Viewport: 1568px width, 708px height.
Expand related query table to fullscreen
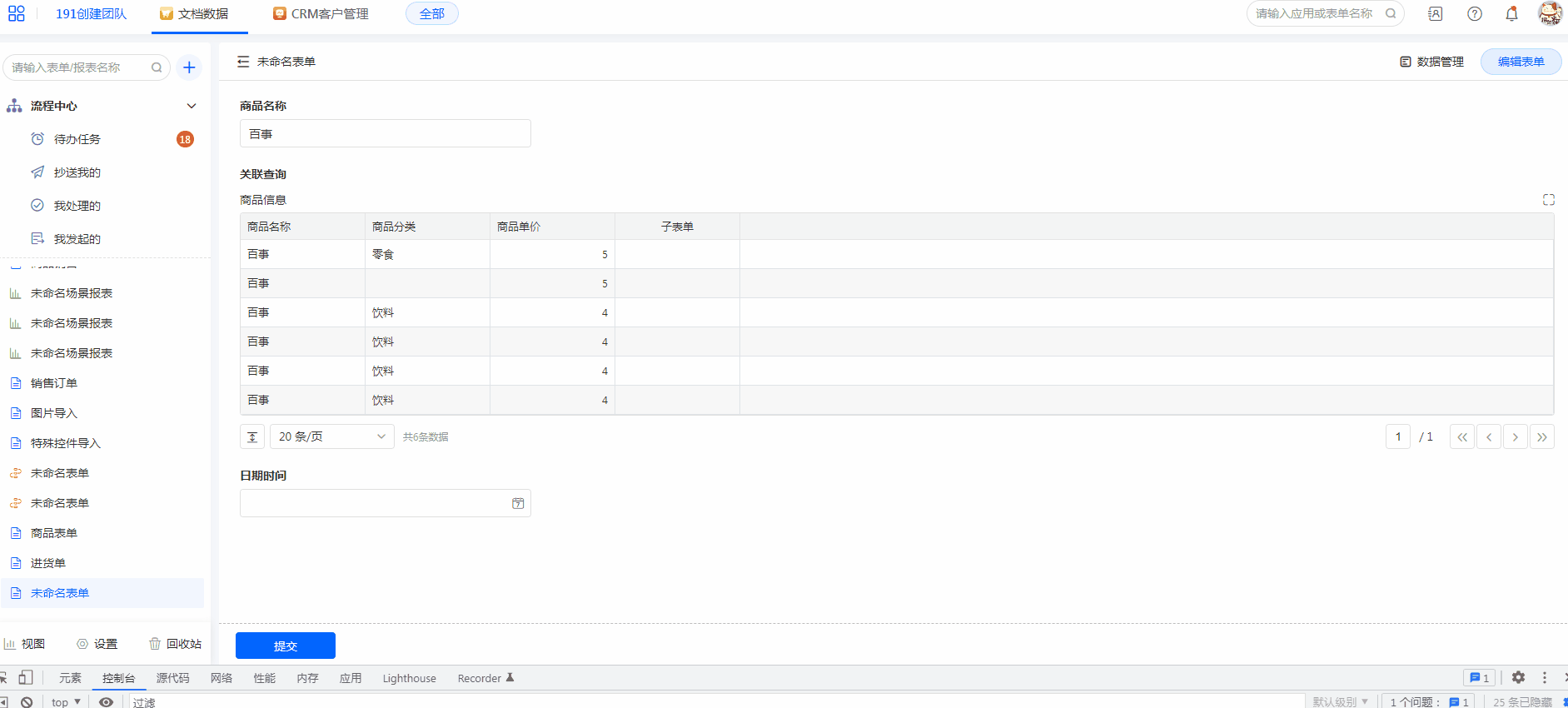pyautogui.click(x=1548, y=200)
